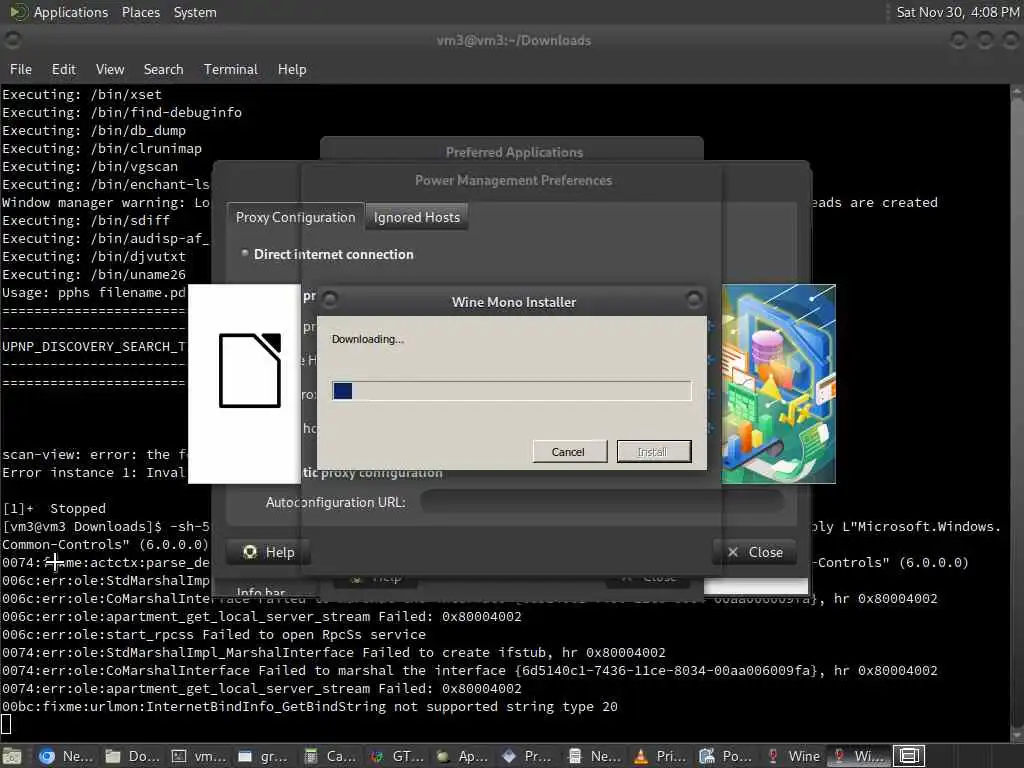This screenshot has height=768, width=1024.
Task: Open Help in the proxy preferences dialog
Action: pyautogui.click(x=268, y=552)
